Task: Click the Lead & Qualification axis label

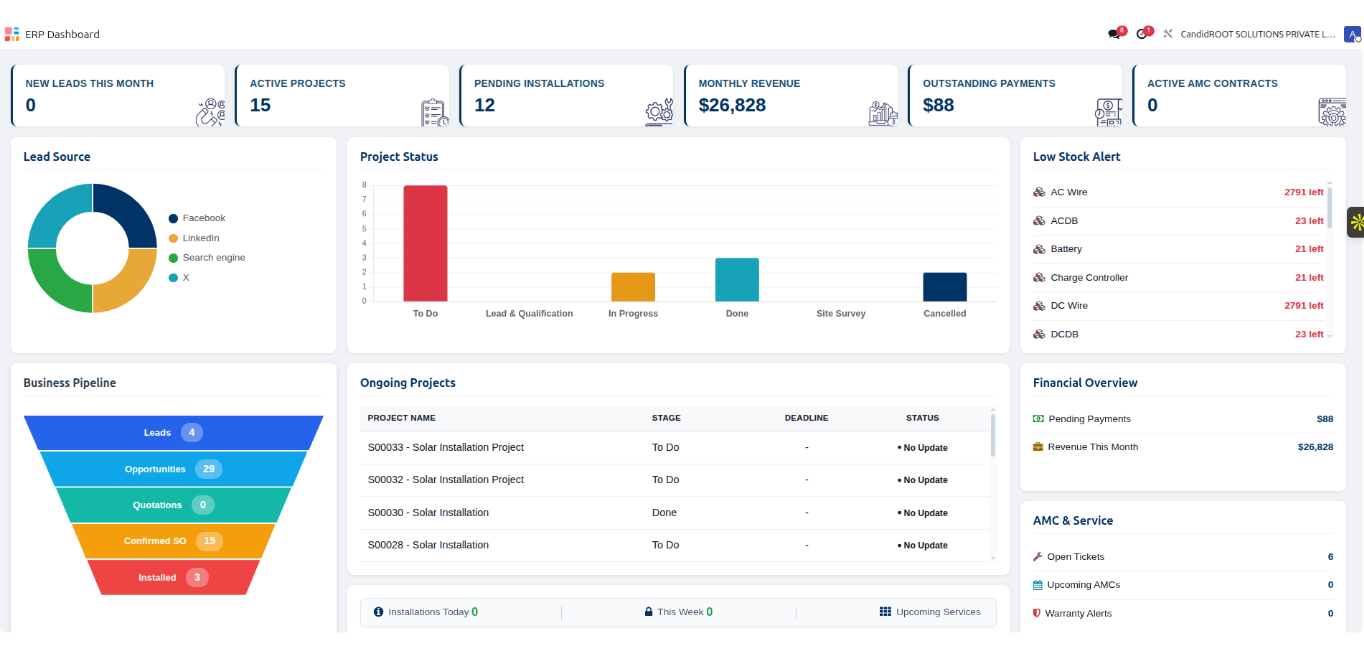Action: (529, 314)
